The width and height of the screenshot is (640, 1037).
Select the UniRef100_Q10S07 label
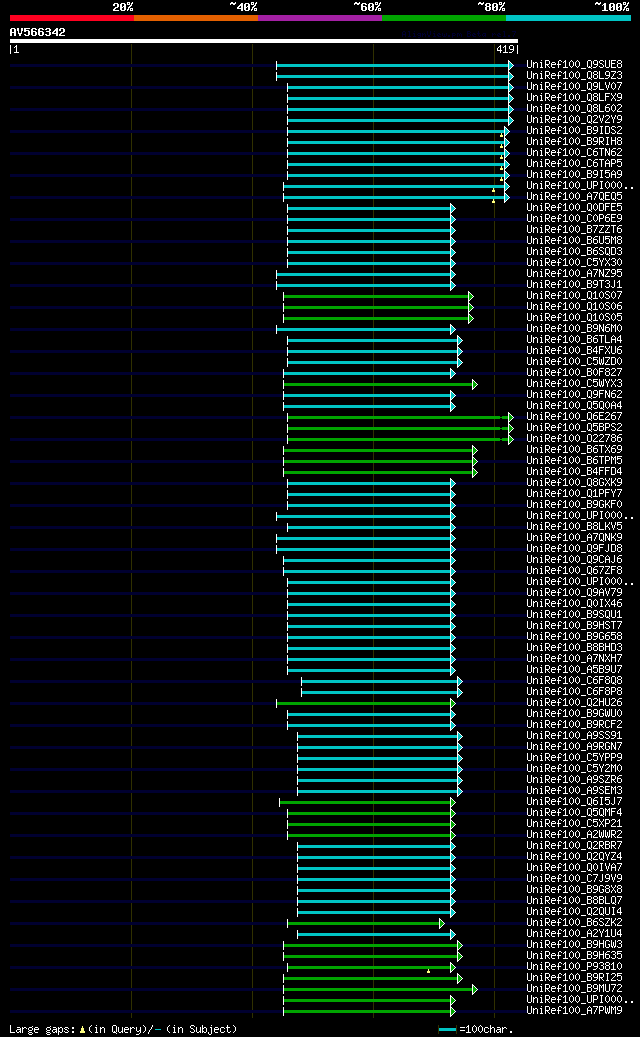coord(574,296)
